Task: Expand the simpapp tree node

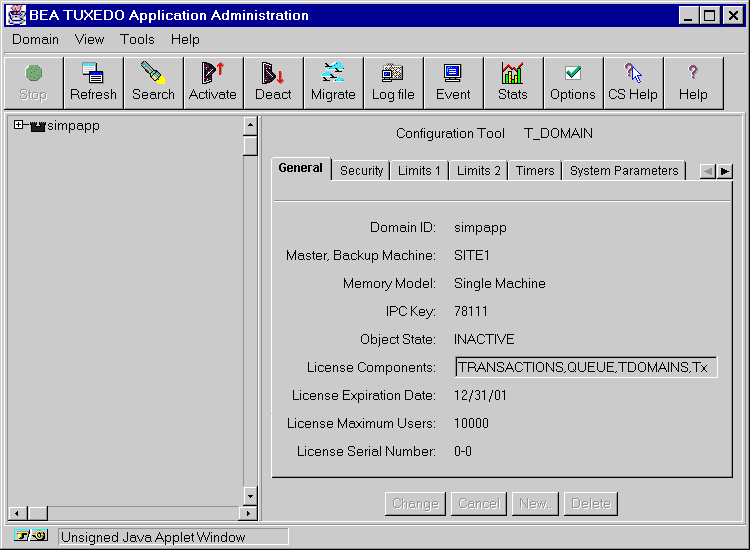Action: (x=18, y=125)
